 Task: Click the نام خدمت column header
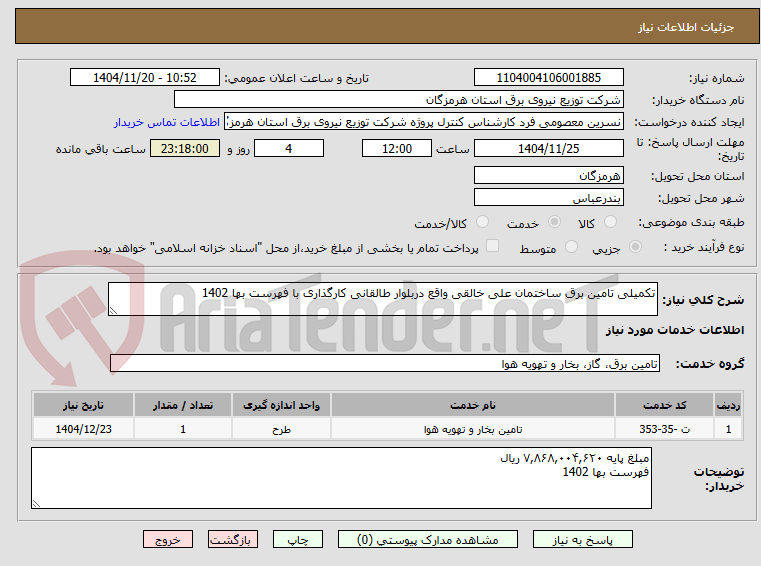tap(473, 405)
